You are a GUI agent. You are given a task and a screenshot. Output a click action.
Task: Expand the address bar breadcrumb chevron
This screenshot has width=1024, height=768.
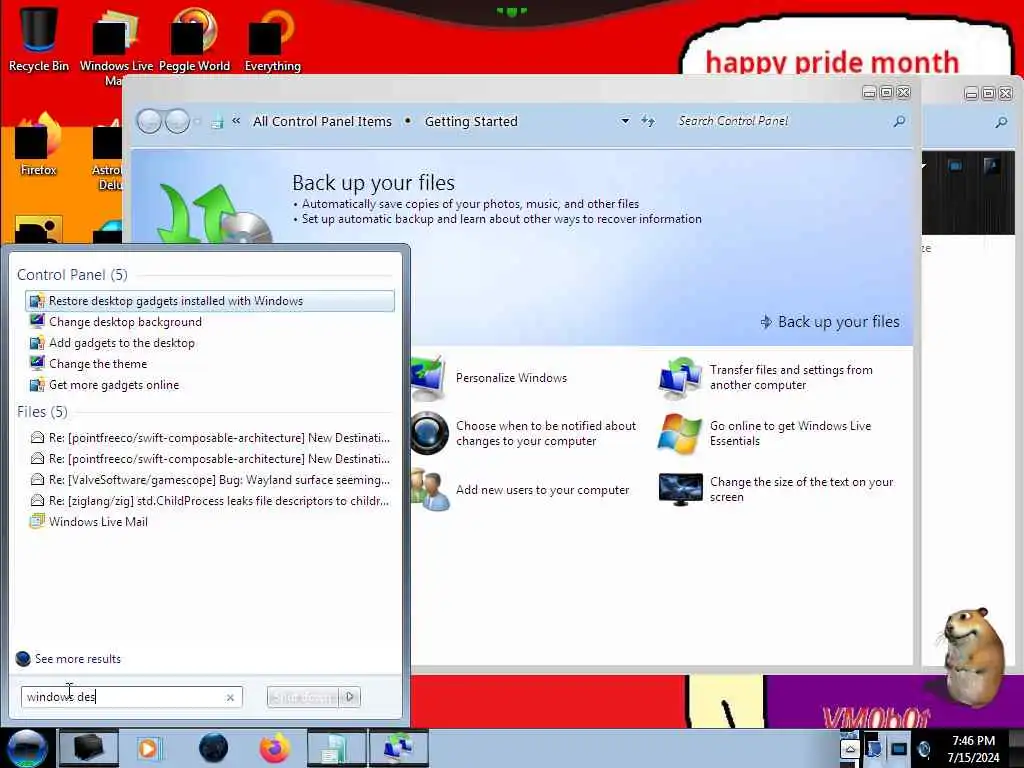236,121
